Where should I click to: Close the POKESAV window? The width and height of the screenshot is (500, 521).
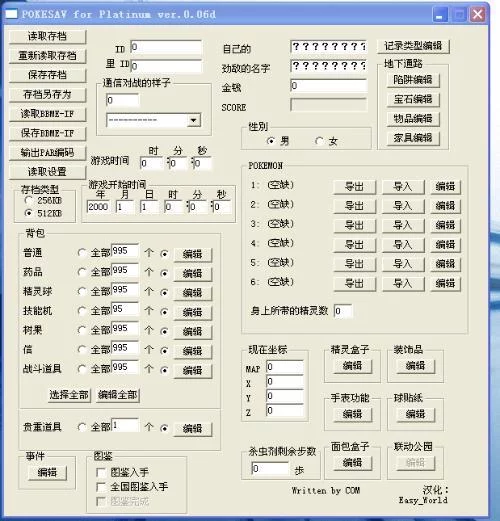pyautogui.click(x=478, y=15)
